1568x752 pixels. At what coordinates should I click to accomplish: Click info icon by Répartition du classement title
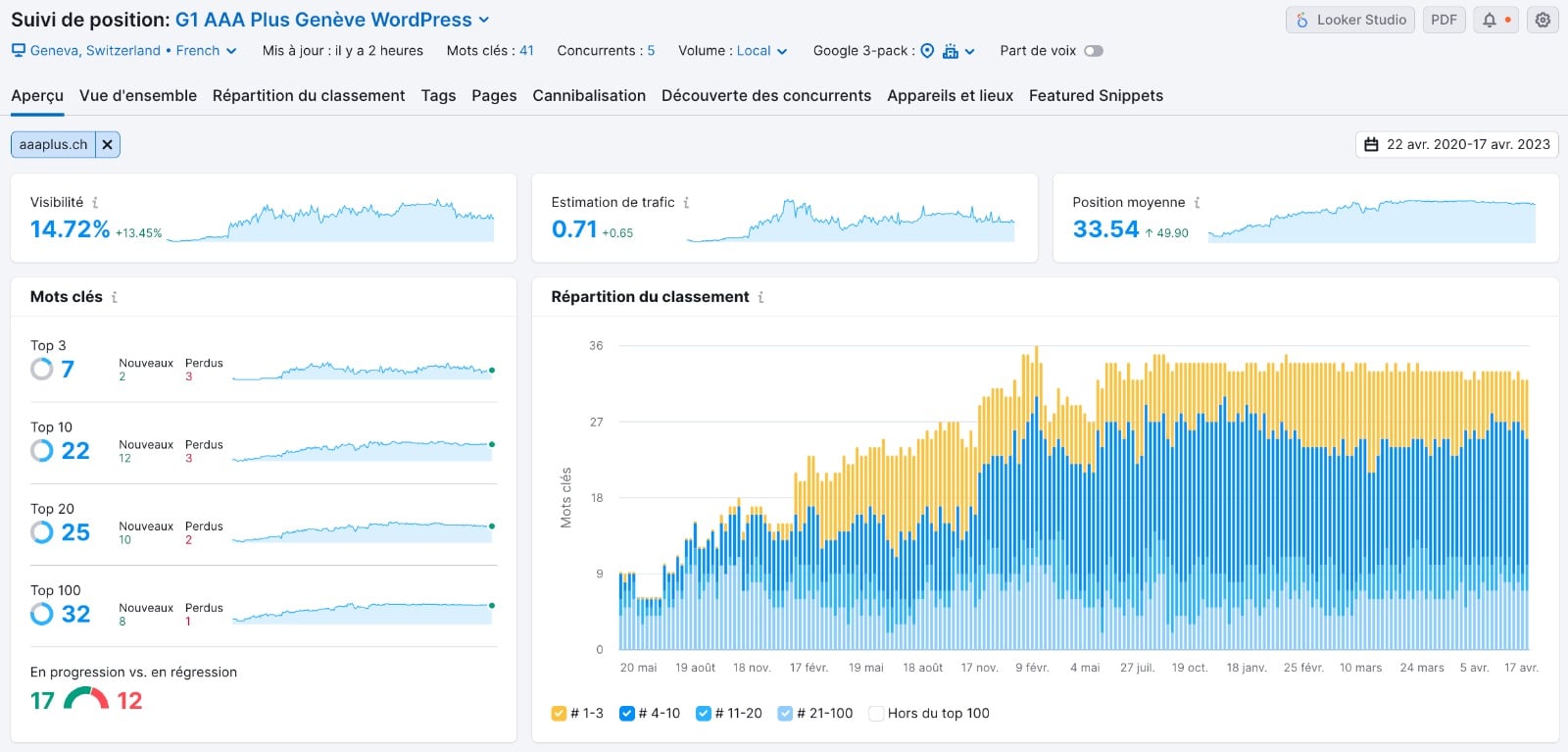coord(760,297)
